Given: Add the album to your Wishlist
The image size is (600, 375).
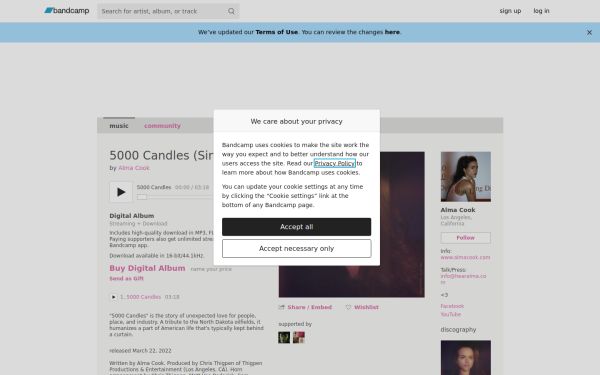Looking at the screenshot, I should [x=366, y=307].
